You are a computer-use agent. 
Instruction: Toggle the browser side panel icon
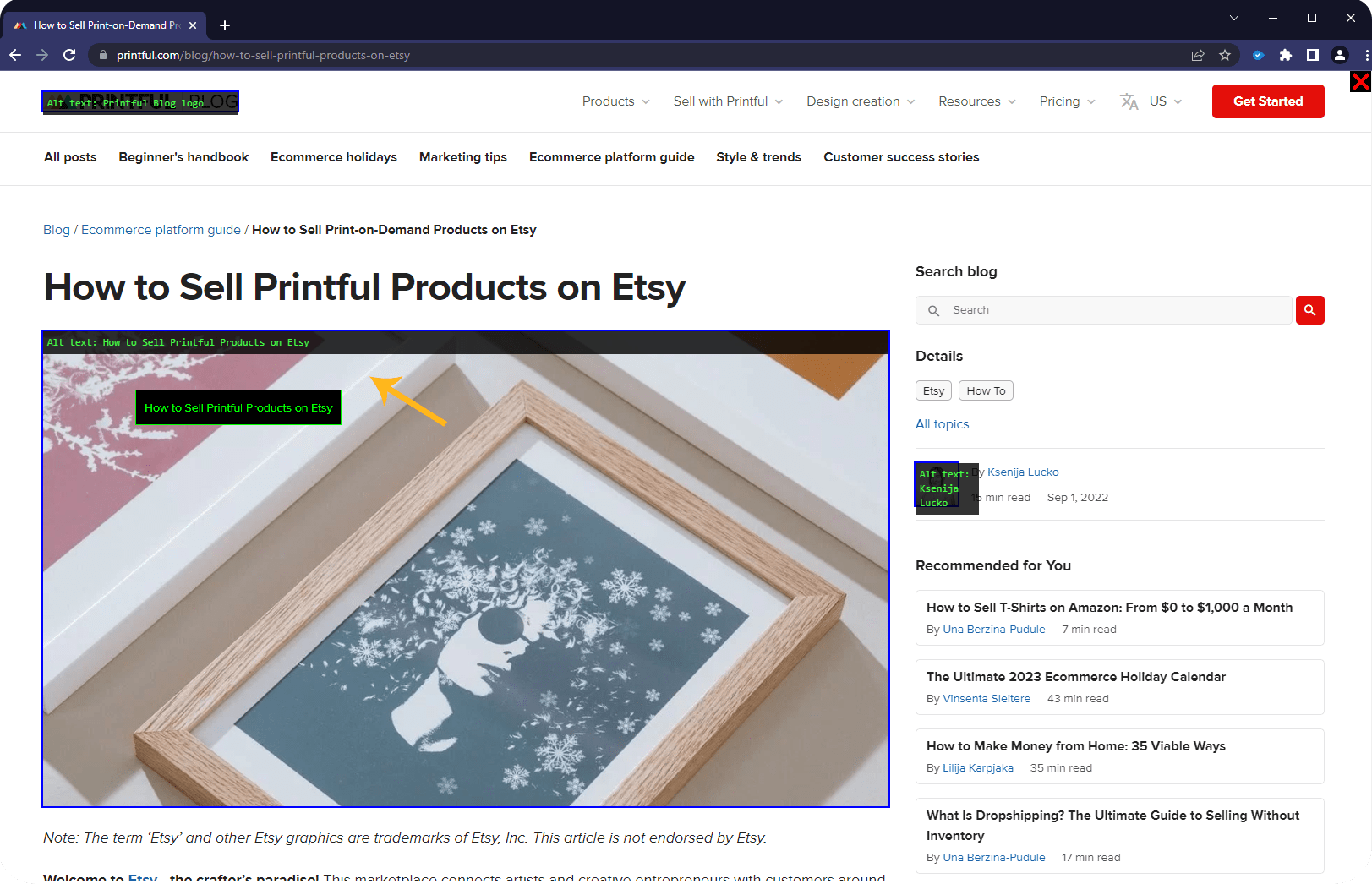pyautogui.click(x=1312, y=55)
